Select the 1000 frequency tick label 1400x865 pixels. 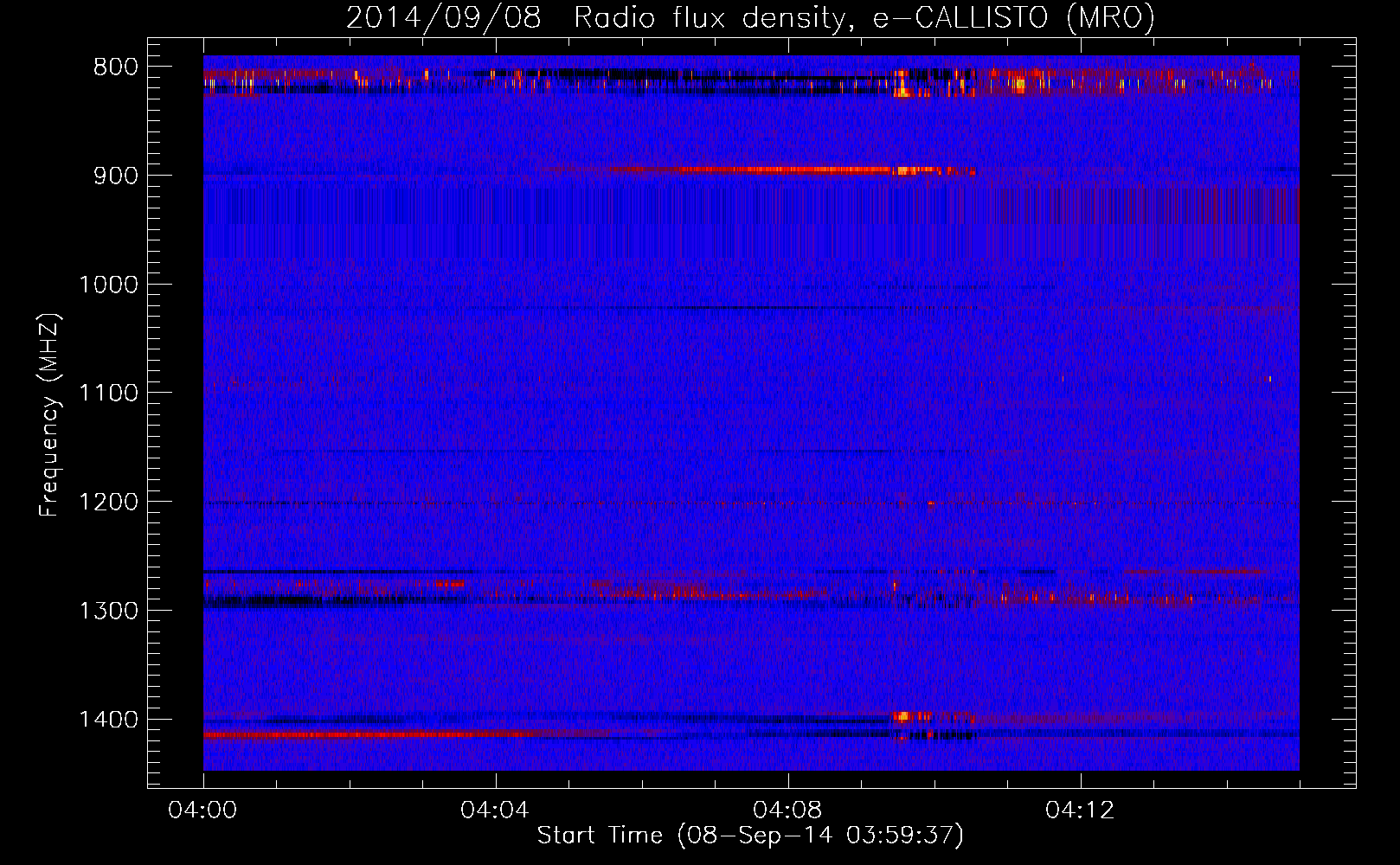(x=108, y=285)
